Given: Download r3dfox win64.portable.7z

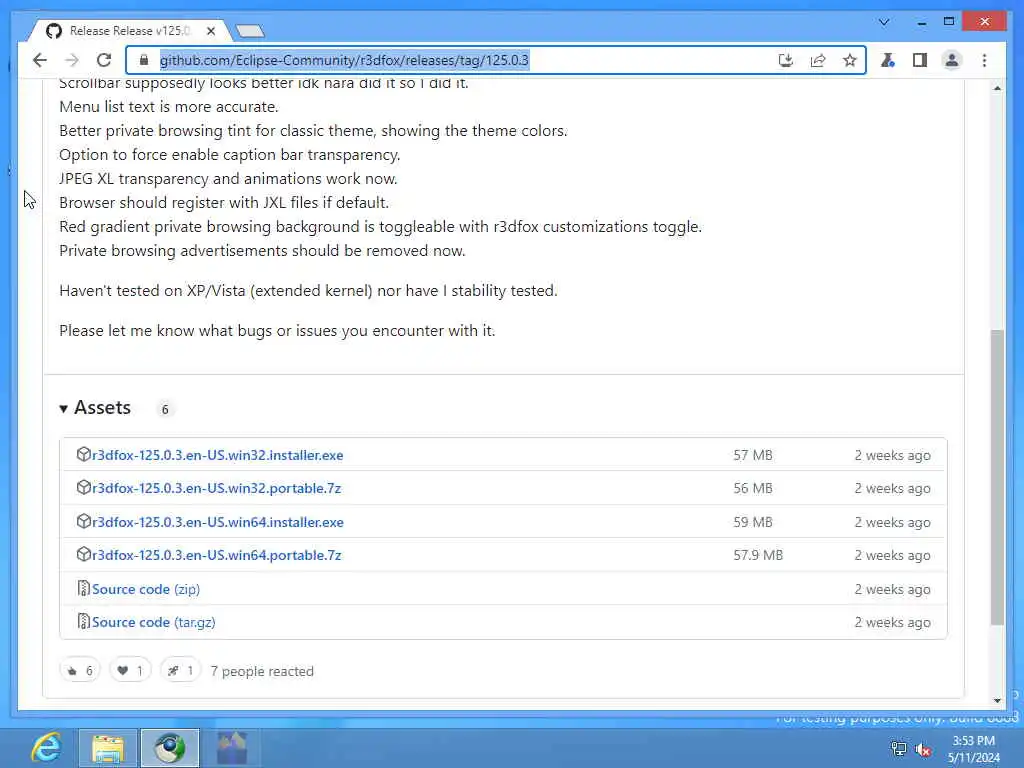Looking at the screenshot, I should coord(216,555).
